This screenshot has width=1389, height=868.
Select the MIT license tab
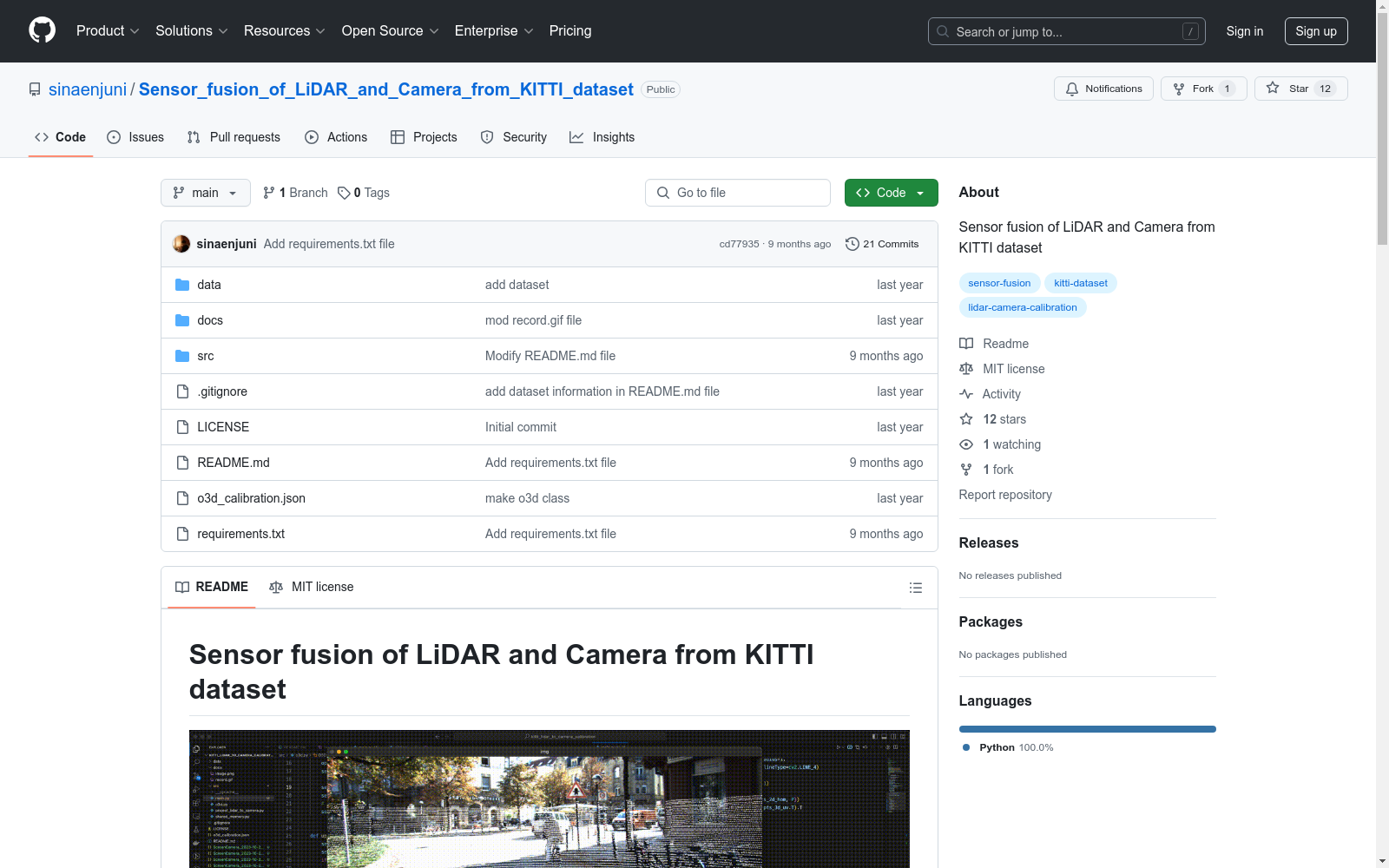312,588
